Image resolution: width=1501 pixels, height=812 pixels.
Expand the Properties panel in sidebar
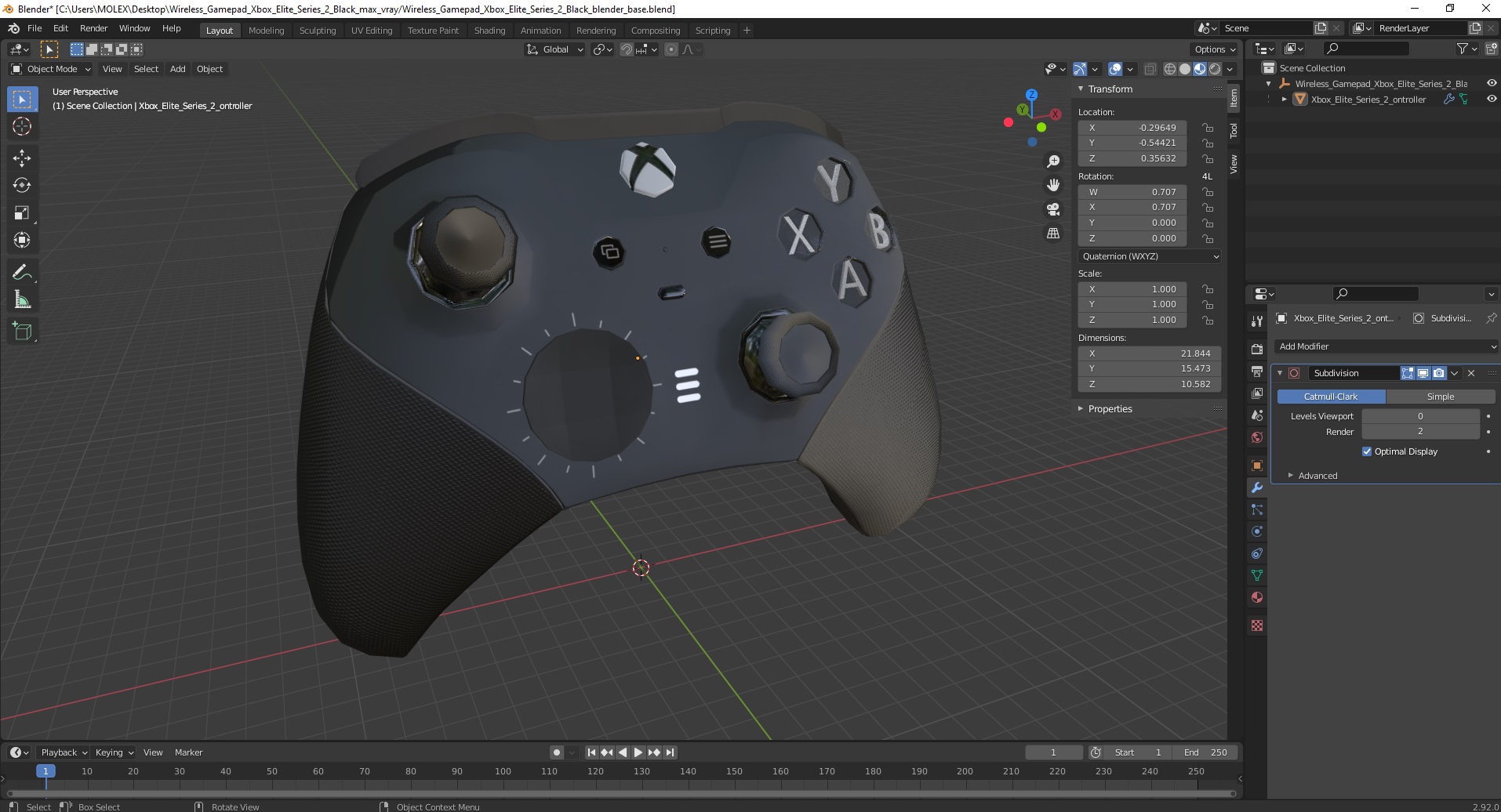(1110, 409)
